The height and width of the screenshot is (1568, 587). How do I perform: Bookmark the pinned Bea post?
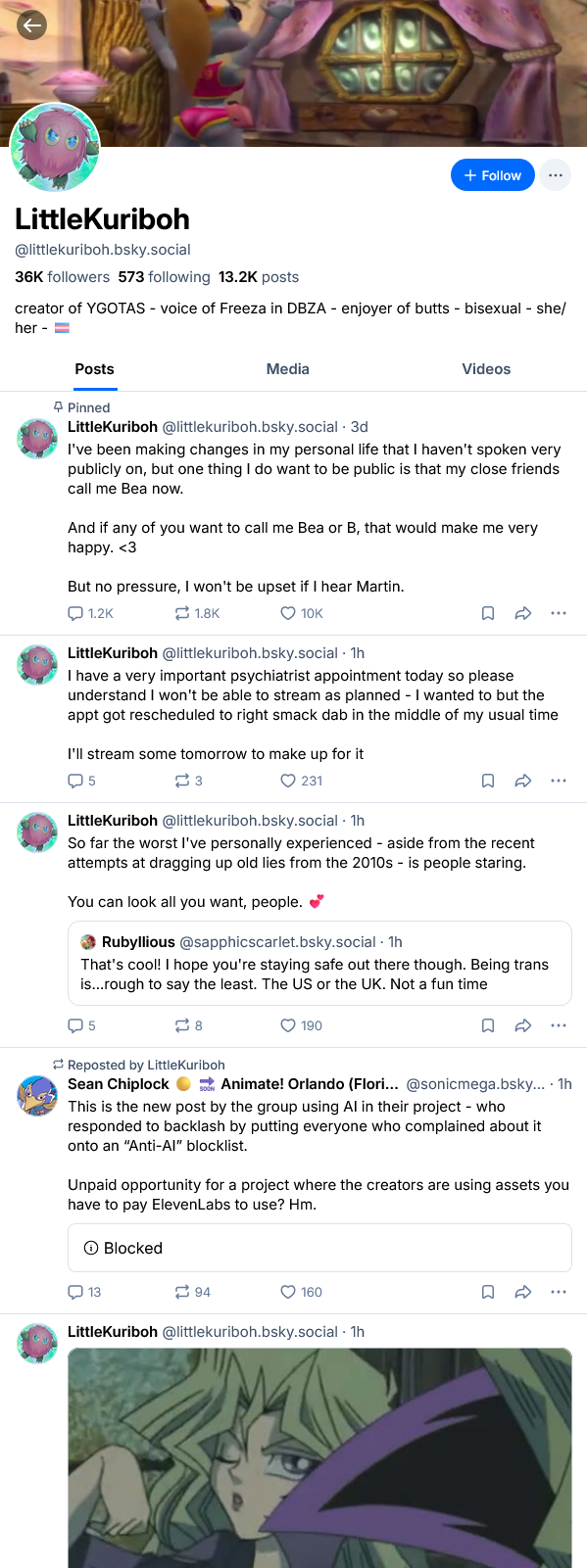point(488,613)
